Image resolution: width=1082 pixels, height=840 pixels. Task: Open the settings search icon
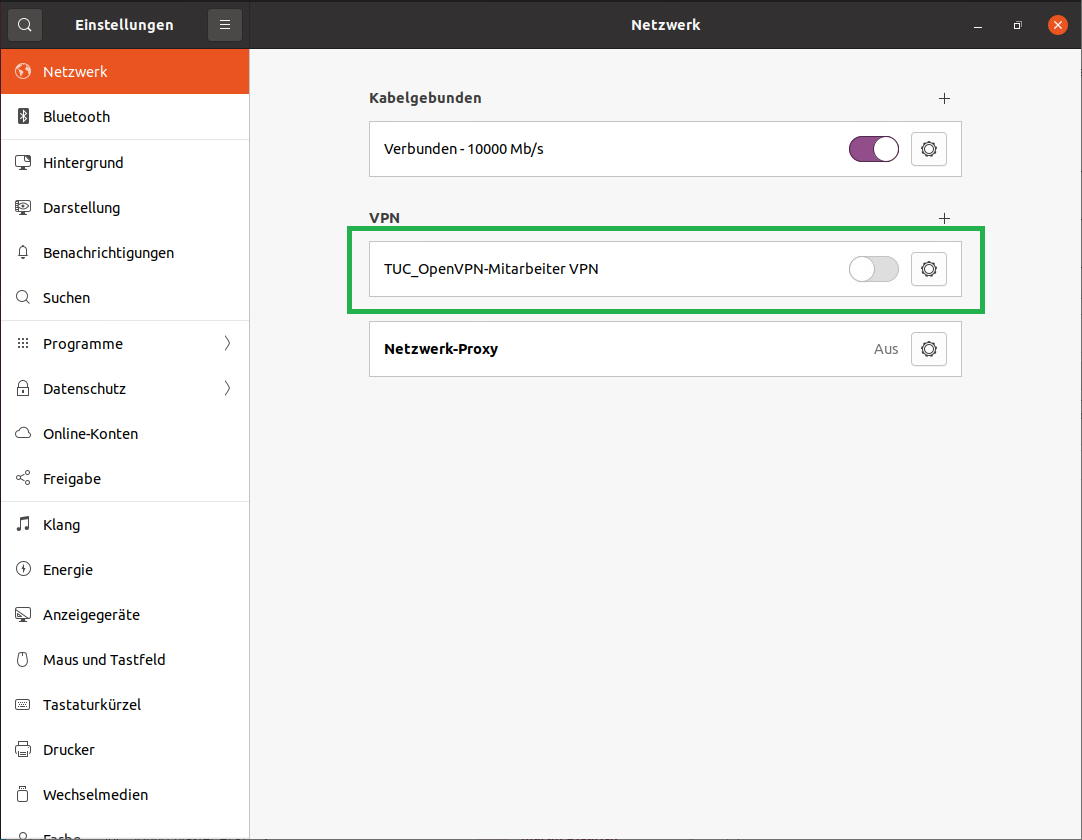pyautogui.click(x=25, y=25)
